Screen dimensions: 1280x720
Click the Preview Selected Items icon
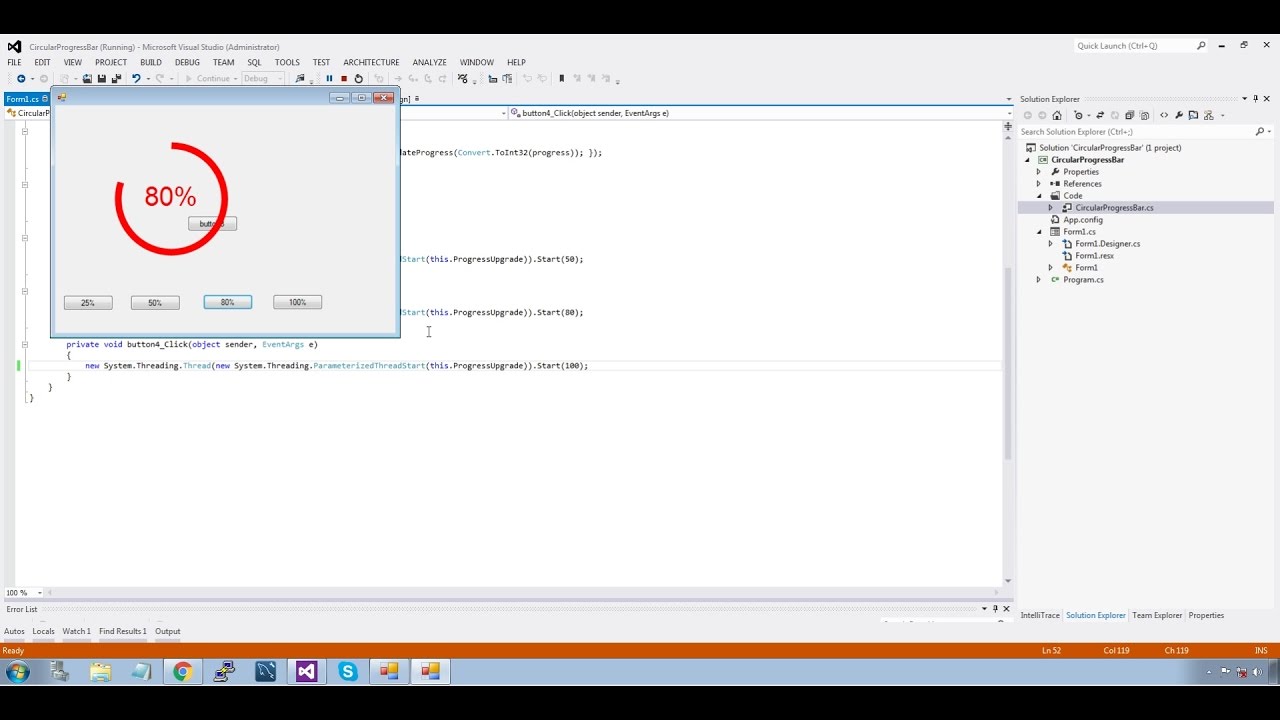point(1194,115)
